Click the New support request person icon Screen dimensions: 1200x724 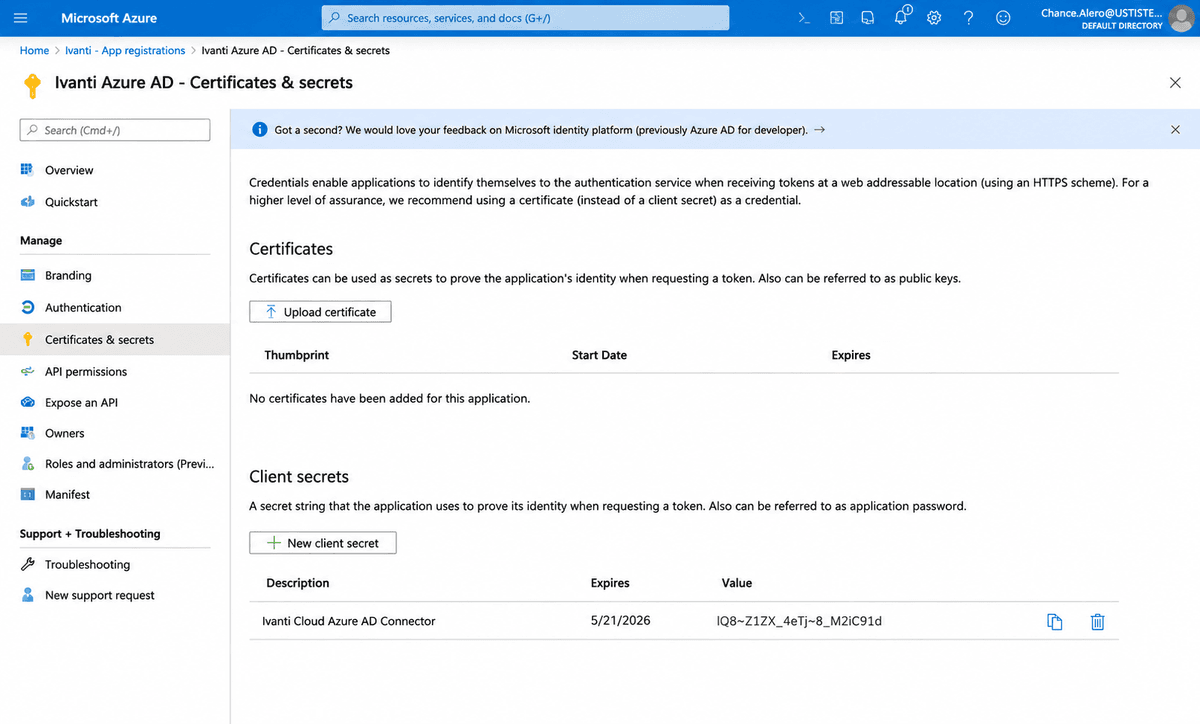pos(28,595)
